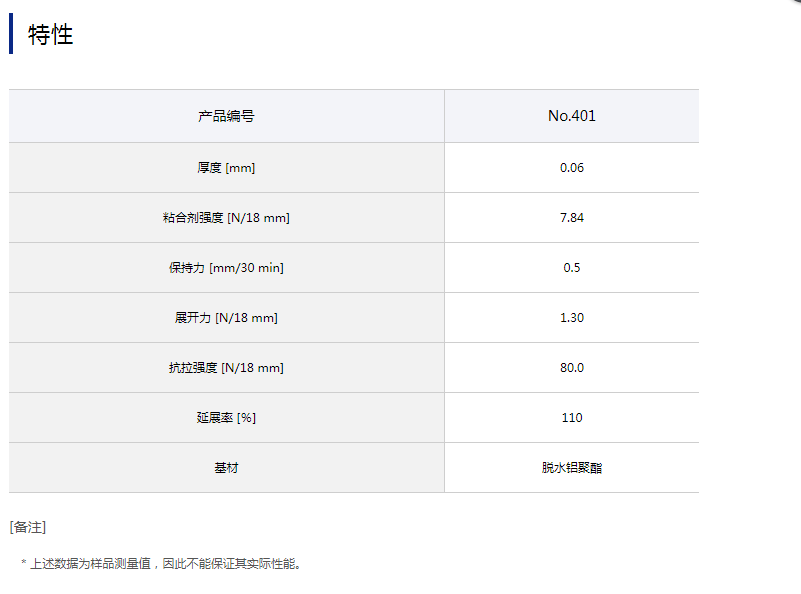The image size is (801, 594).
Task: Select the 产品编号 header cell
Action: (226, 116)
